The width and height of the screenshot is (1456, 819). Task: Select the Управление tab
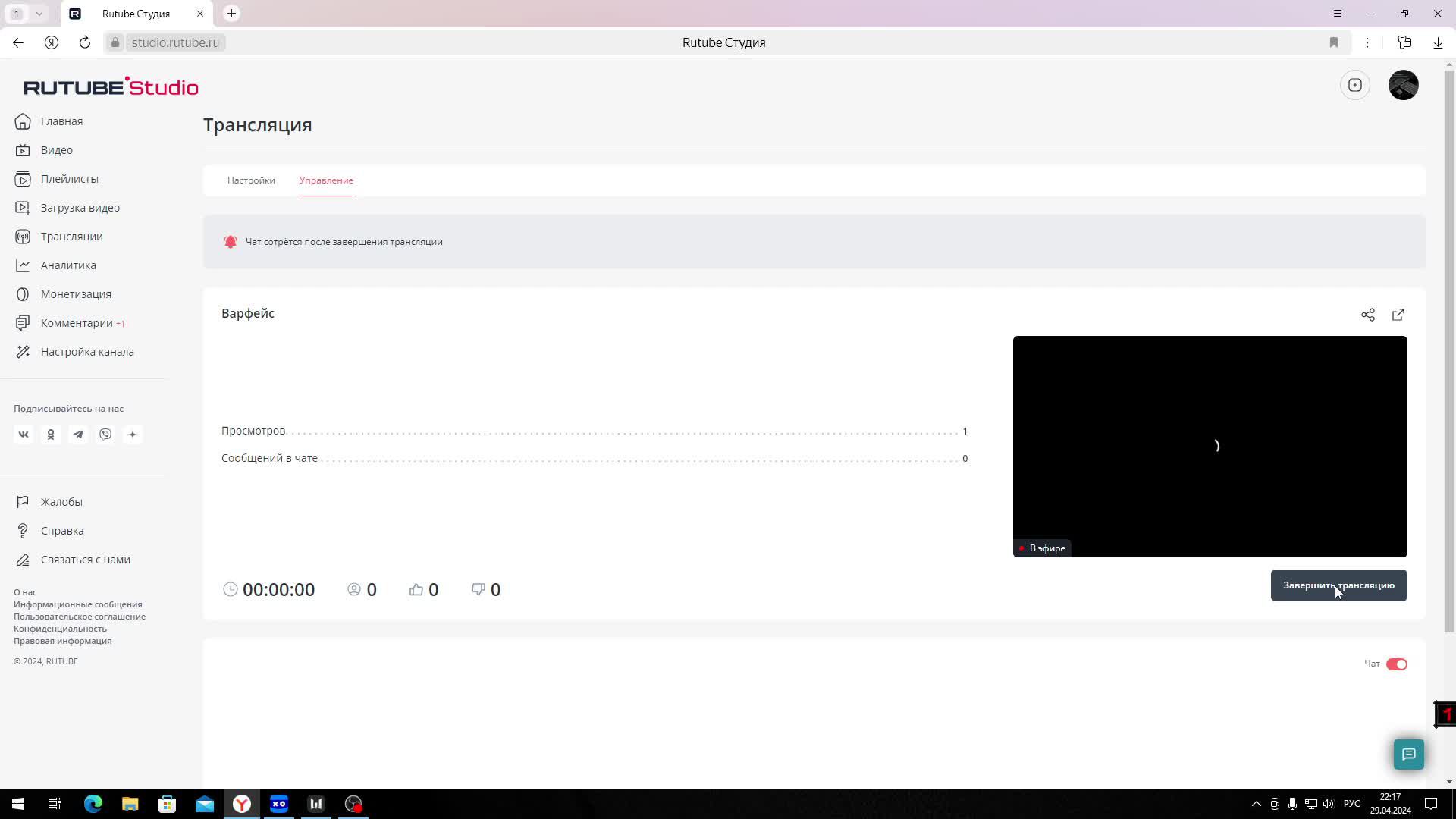[326, 180]
